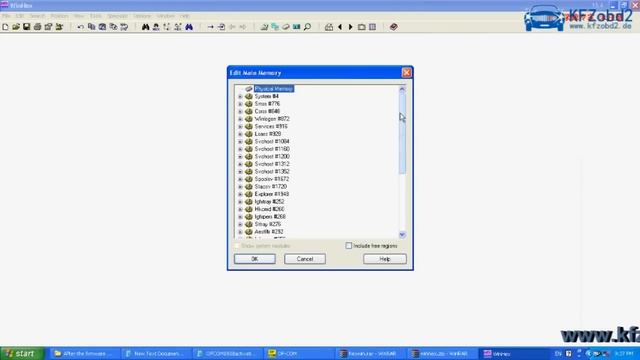Viewport: 640px width, 360px height.
Task: Expand the Explorer #1948 process node
Action: (240, 194)
